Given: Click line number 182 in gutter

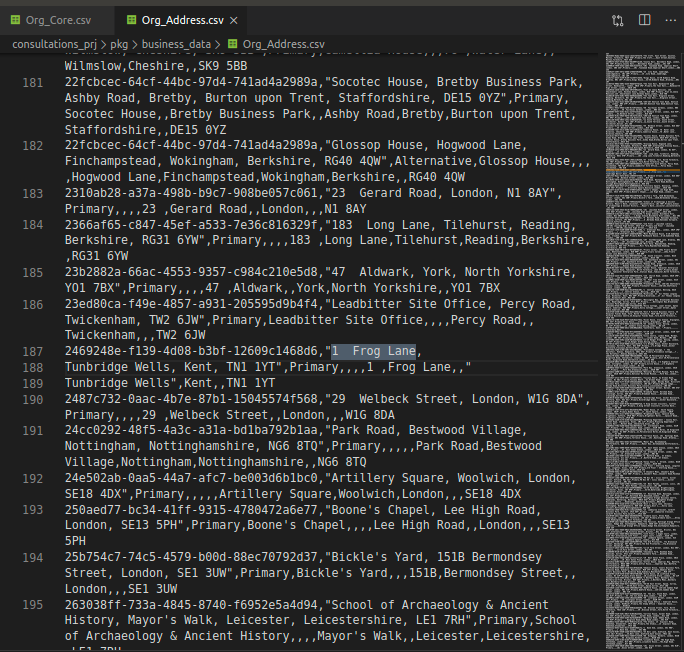Looking at the screenshot, I should pyautogui.click(x=33, y=145).
